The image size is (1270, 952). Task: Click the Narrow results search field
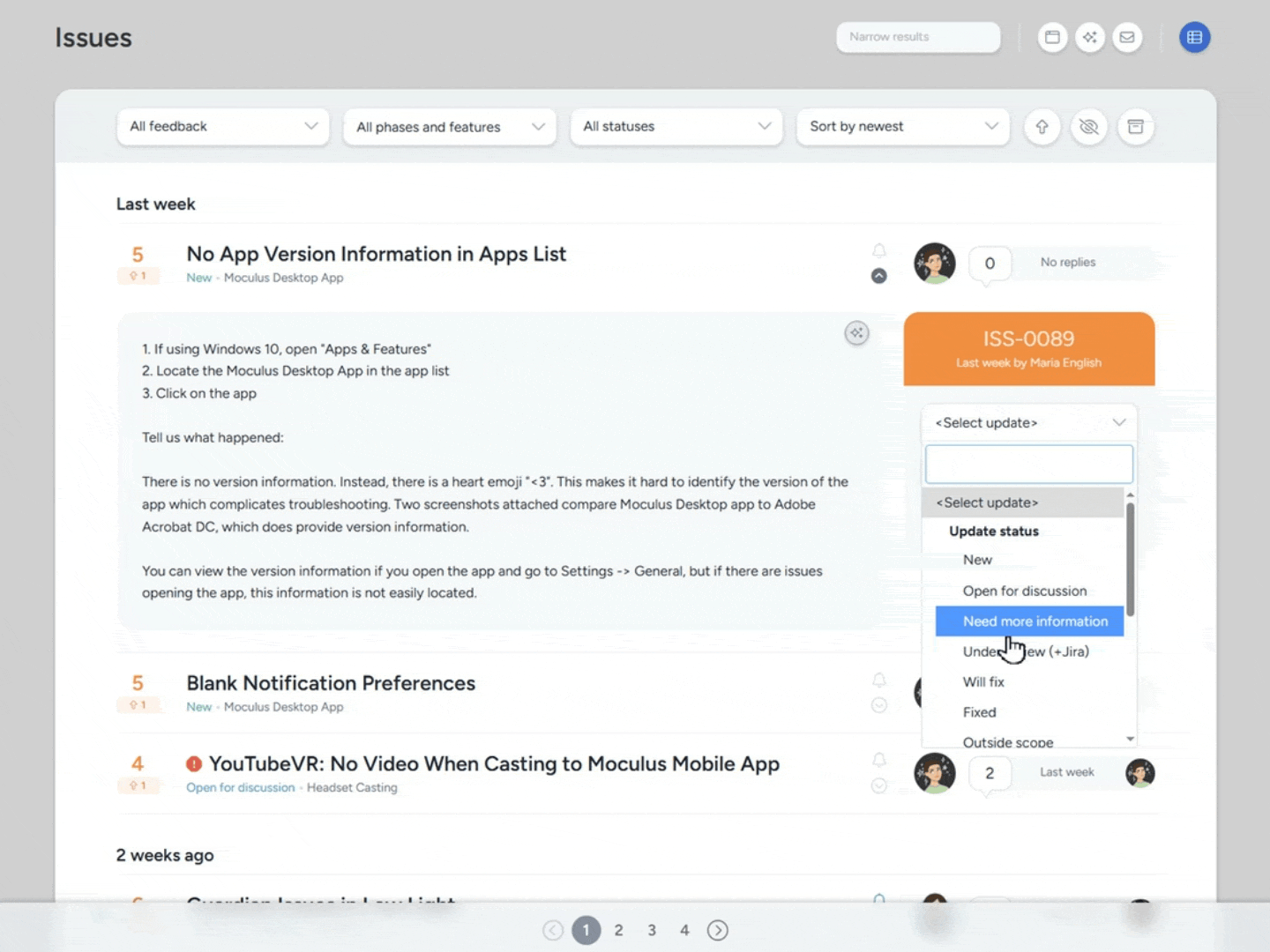click(917, 37)
